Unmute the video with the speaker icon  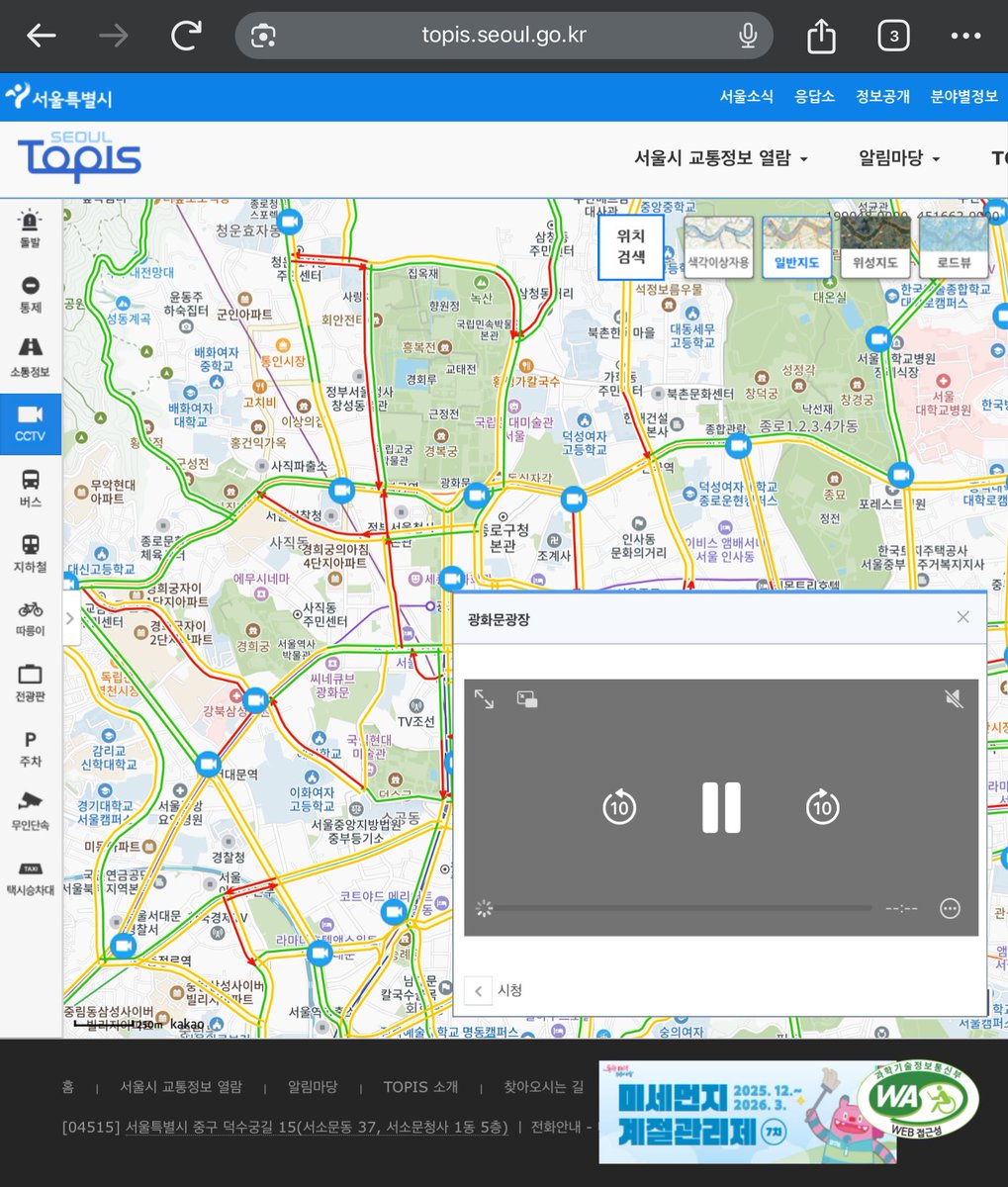[x=954, y=699]
